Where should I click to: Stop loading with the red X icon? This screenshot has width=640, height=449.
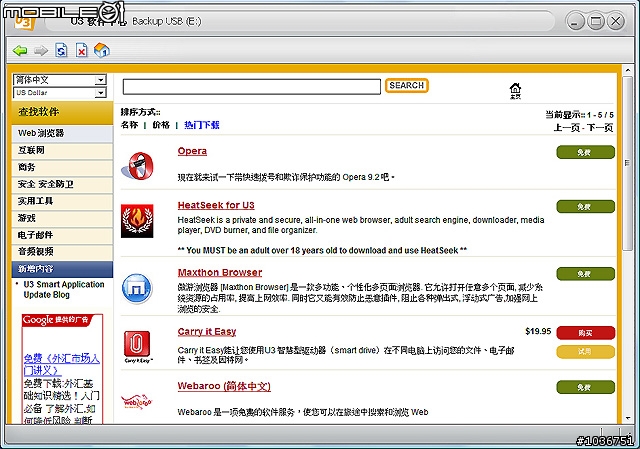[x=82, y=50]
